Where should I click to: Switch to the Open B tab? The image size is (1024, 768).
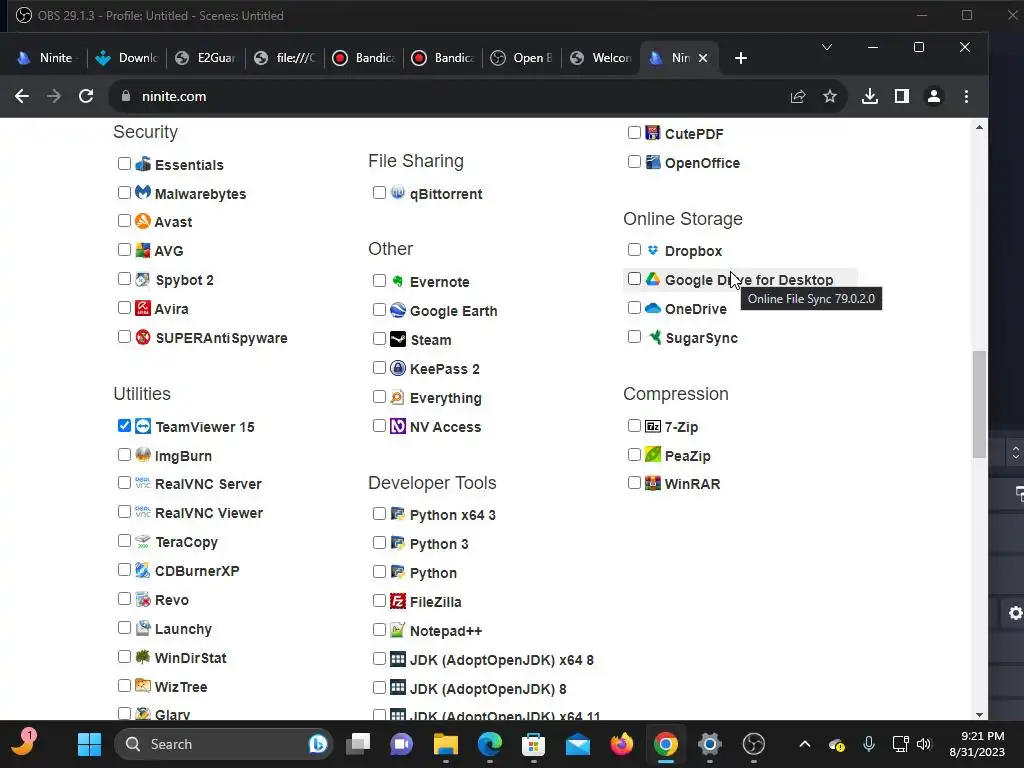coord(524,58)
